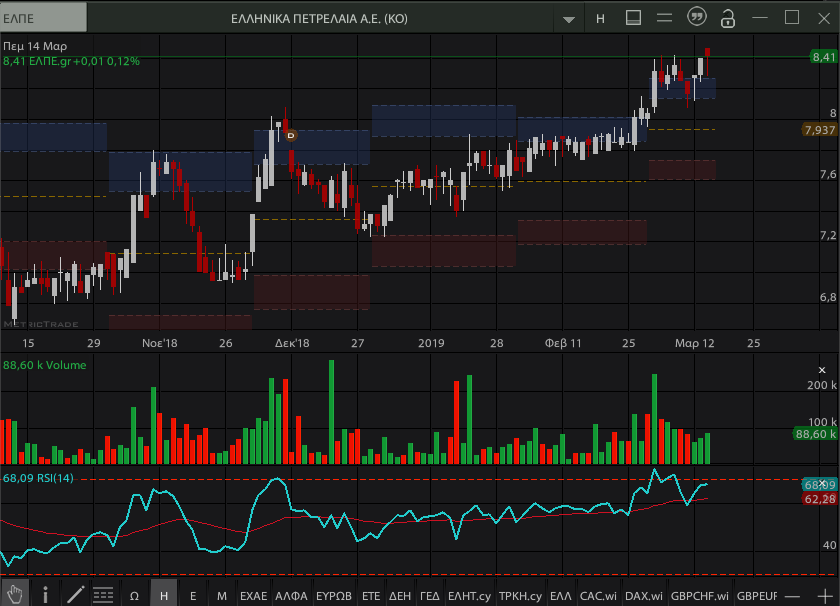Click the panel layout icon in title bar
This screenshot has width=840, height=606.
633,18
